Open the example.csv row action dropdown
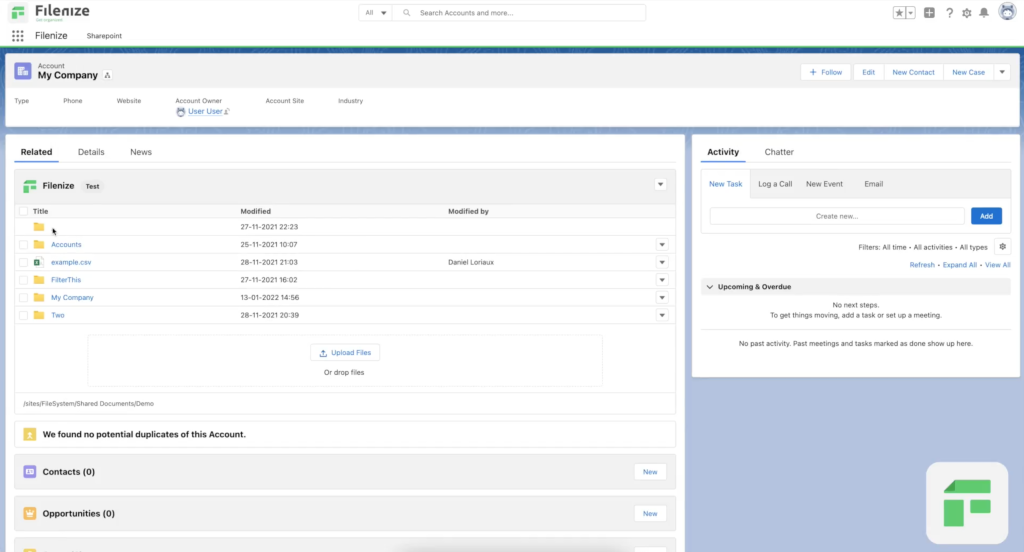Viewport: 1024px width, 552px height. click(662, 262)
